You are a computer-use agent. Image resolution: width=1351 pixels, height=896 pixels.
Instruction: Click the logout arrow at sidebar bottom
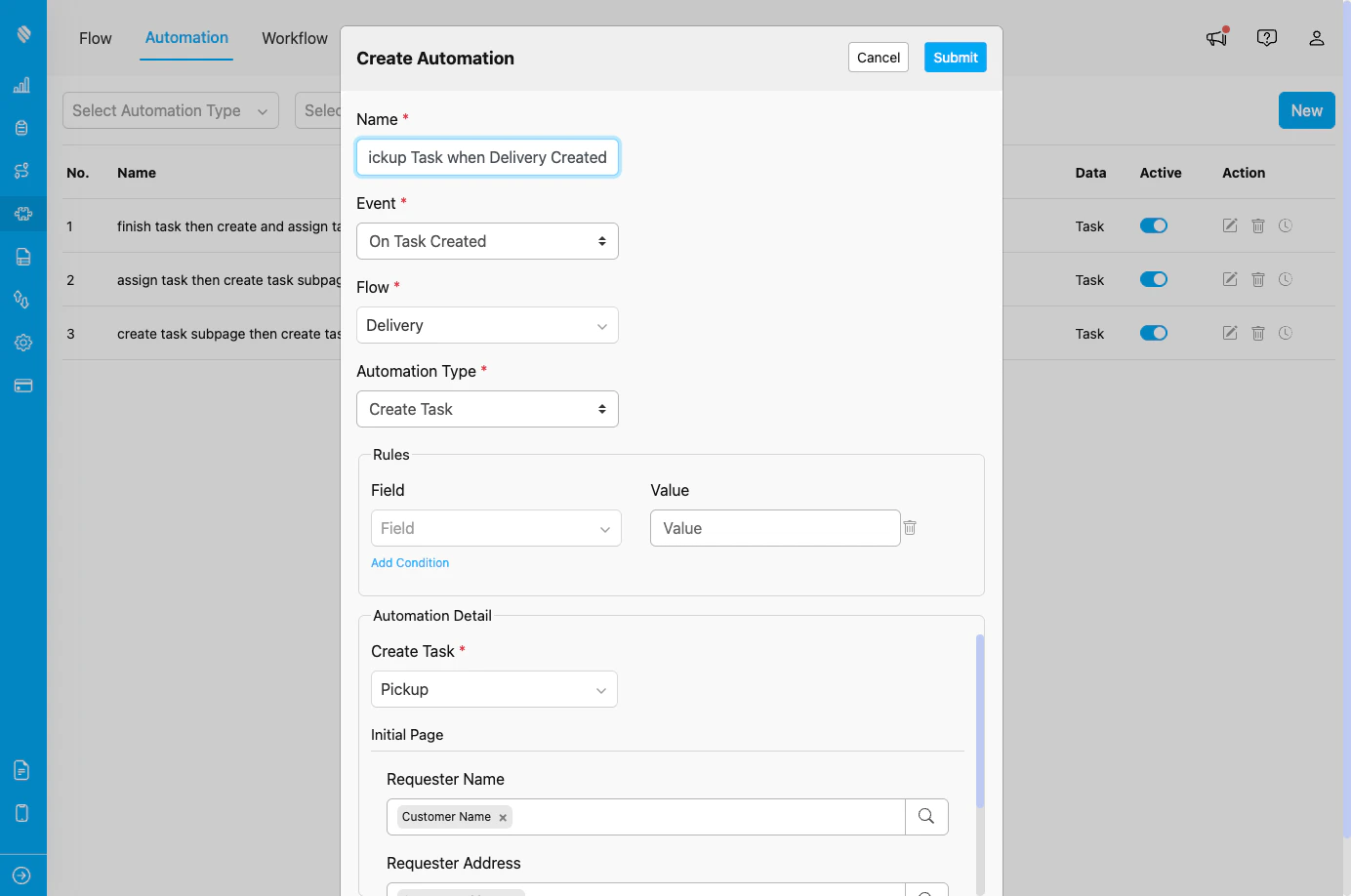click(x=21, y=875)
